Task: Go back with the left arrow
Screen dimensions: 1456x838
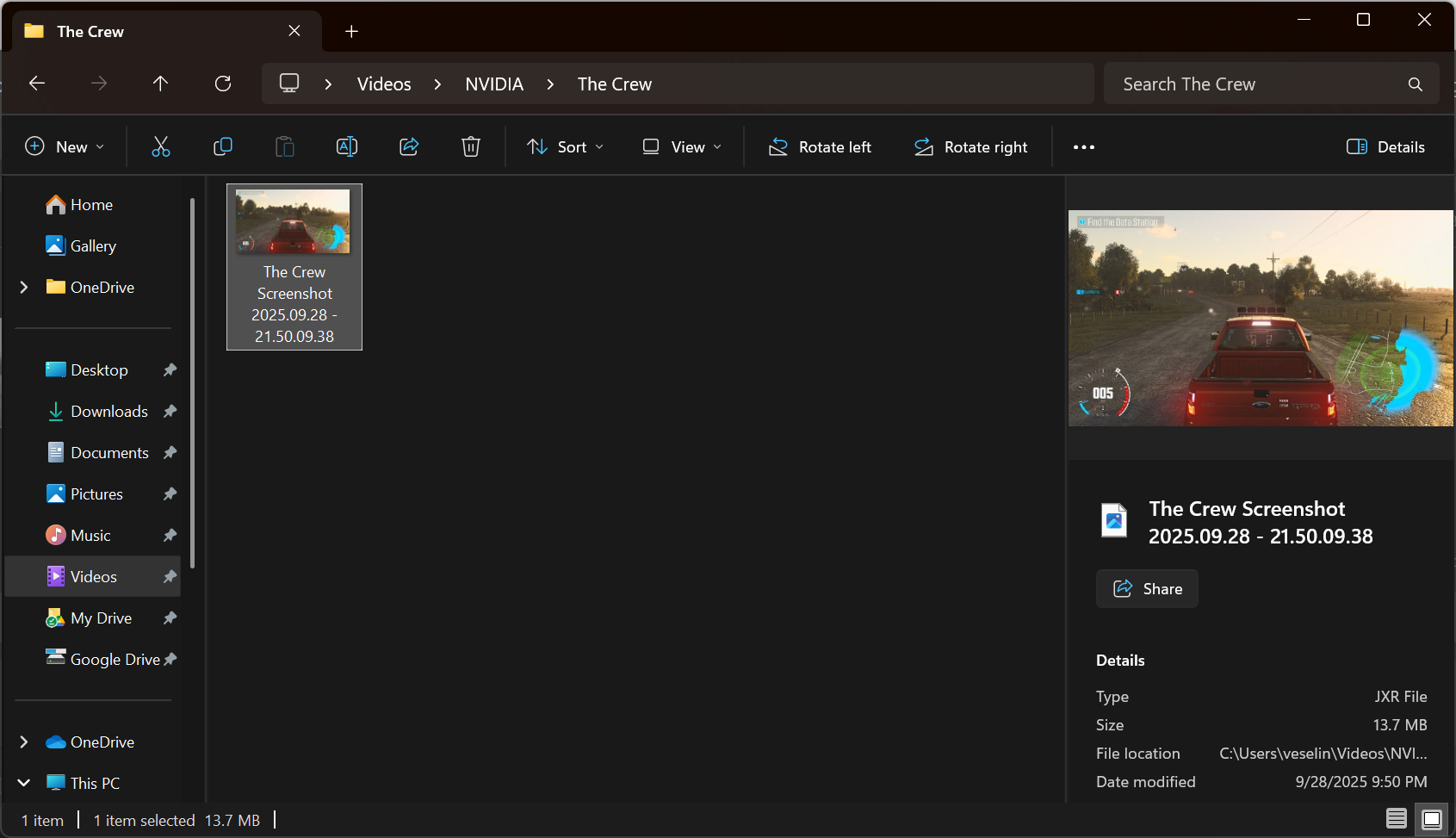Action: click(x=37, y=84)
